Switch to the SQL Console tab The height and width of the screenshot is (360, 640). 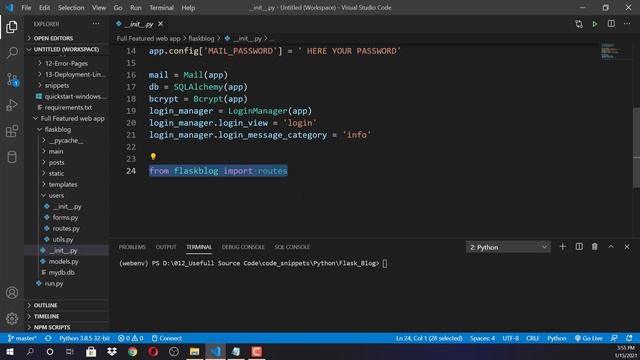[292, 247]
